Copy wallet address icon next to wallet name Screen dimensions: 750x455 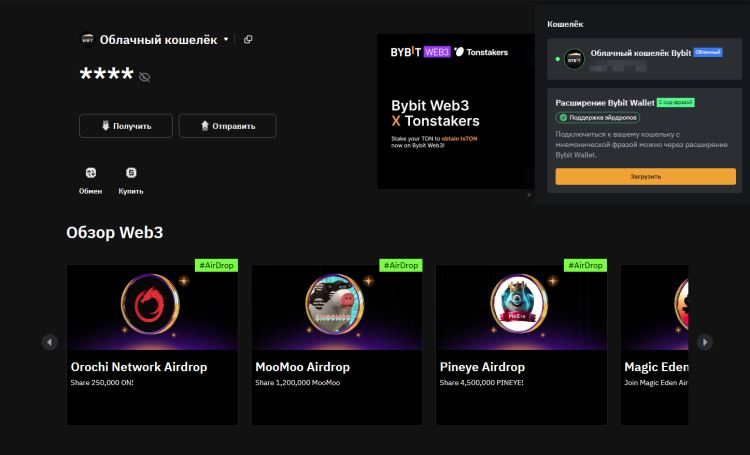pyautogui.click(x=248, y=39)
